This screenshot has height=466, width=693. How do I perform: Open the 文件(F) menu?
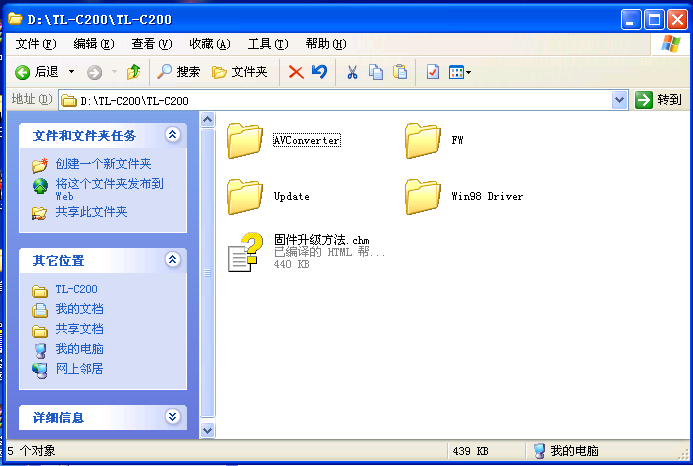pyautogui.click(x=36, y=44)
